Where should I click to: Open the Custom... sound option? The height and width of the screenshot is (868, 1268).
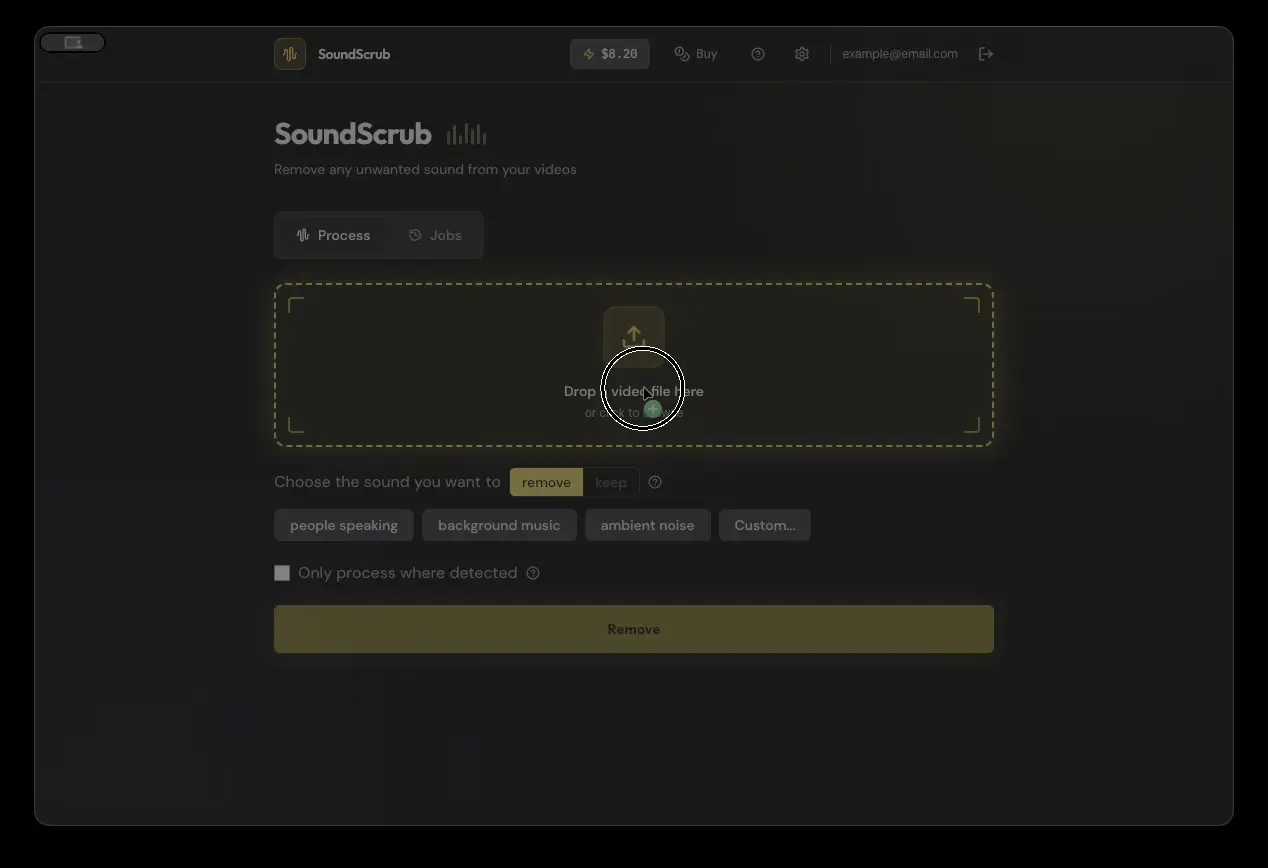pos(765,525)
